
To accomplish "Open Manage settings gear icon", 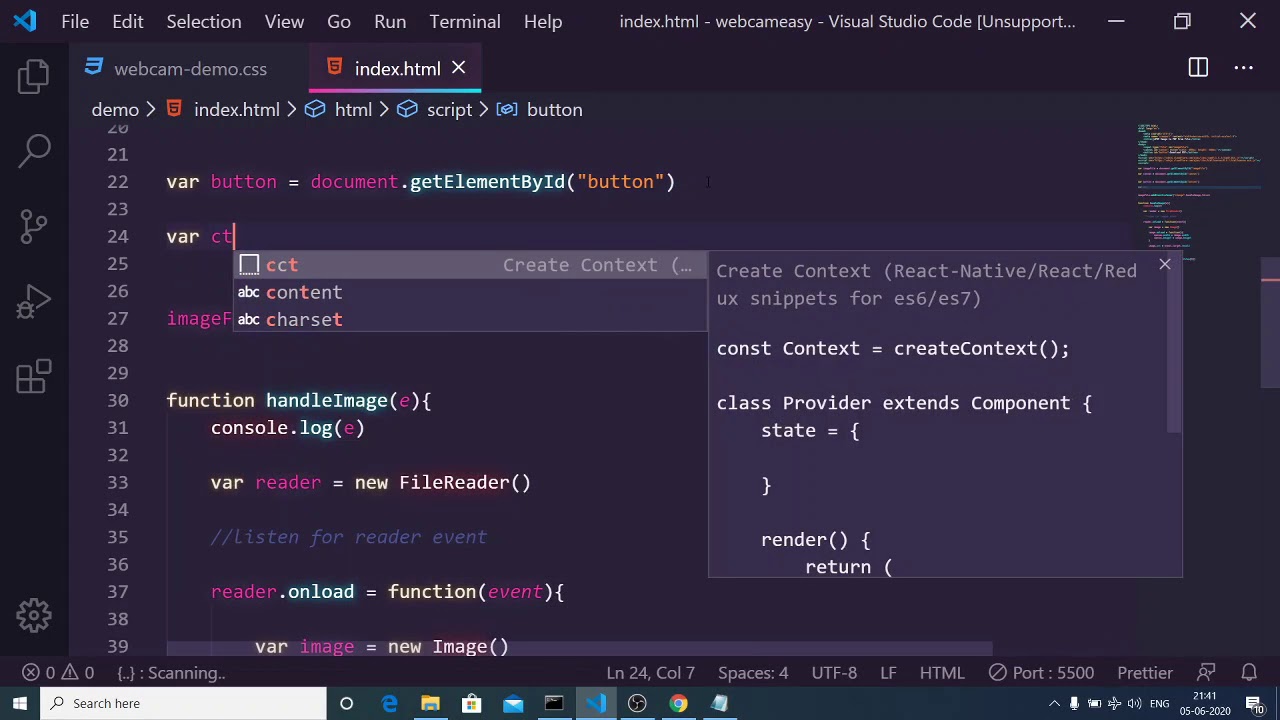I will pyautogui.click(x=33, y=615).
